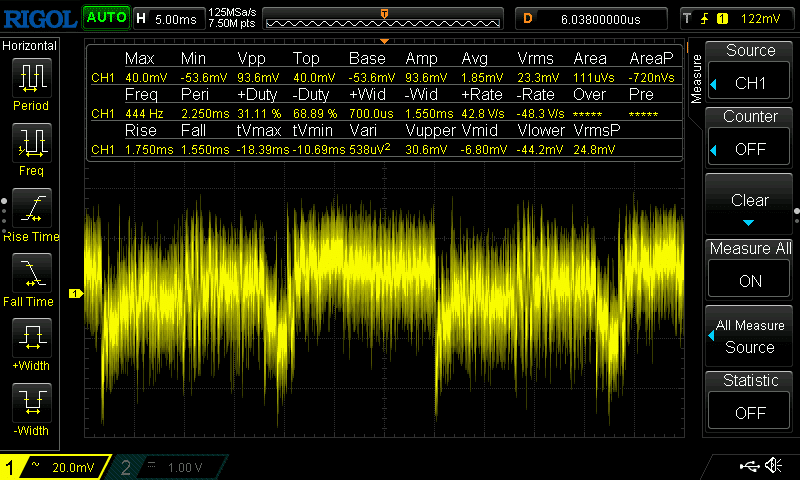Click the orange trigger position marker

[384, 12]
